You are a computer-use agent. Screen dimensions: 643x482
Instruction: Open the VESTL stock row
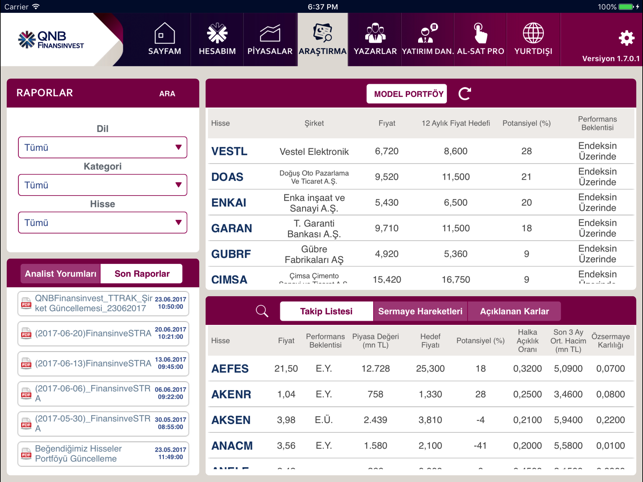coord(421,151)
